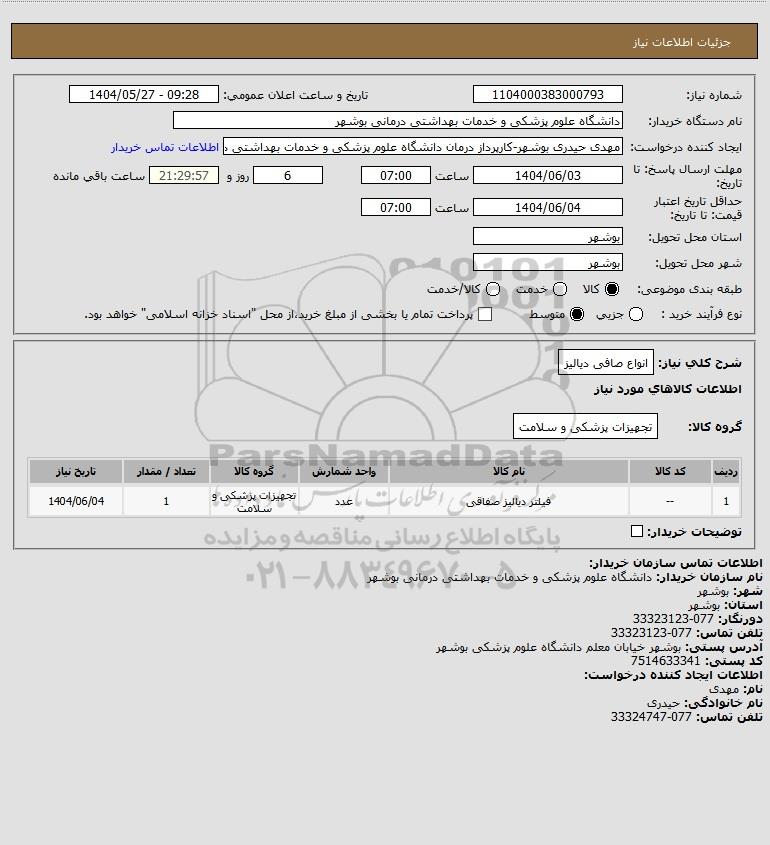Click the general description field انواع صافی دیالیز
The image size is (770, 845).
606,363
